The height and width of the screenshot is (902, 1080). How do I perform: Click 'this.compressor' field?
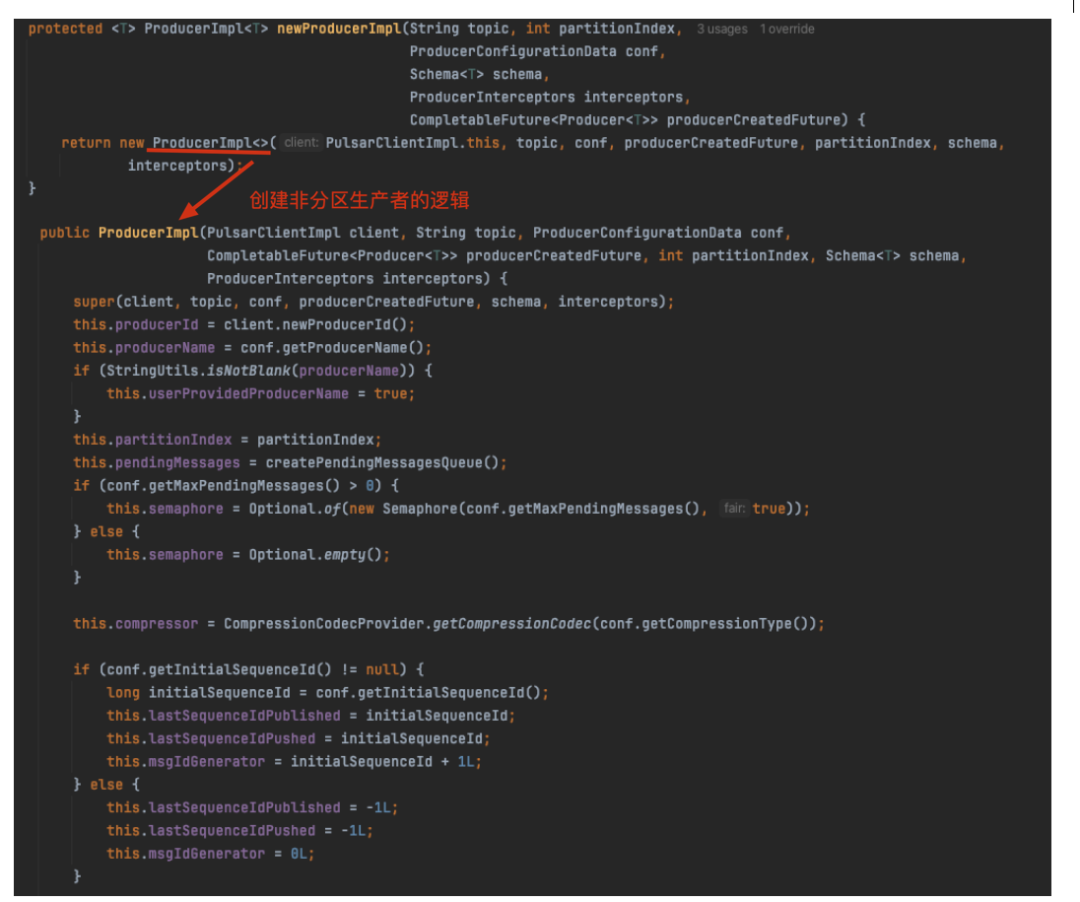coord(136,624)
